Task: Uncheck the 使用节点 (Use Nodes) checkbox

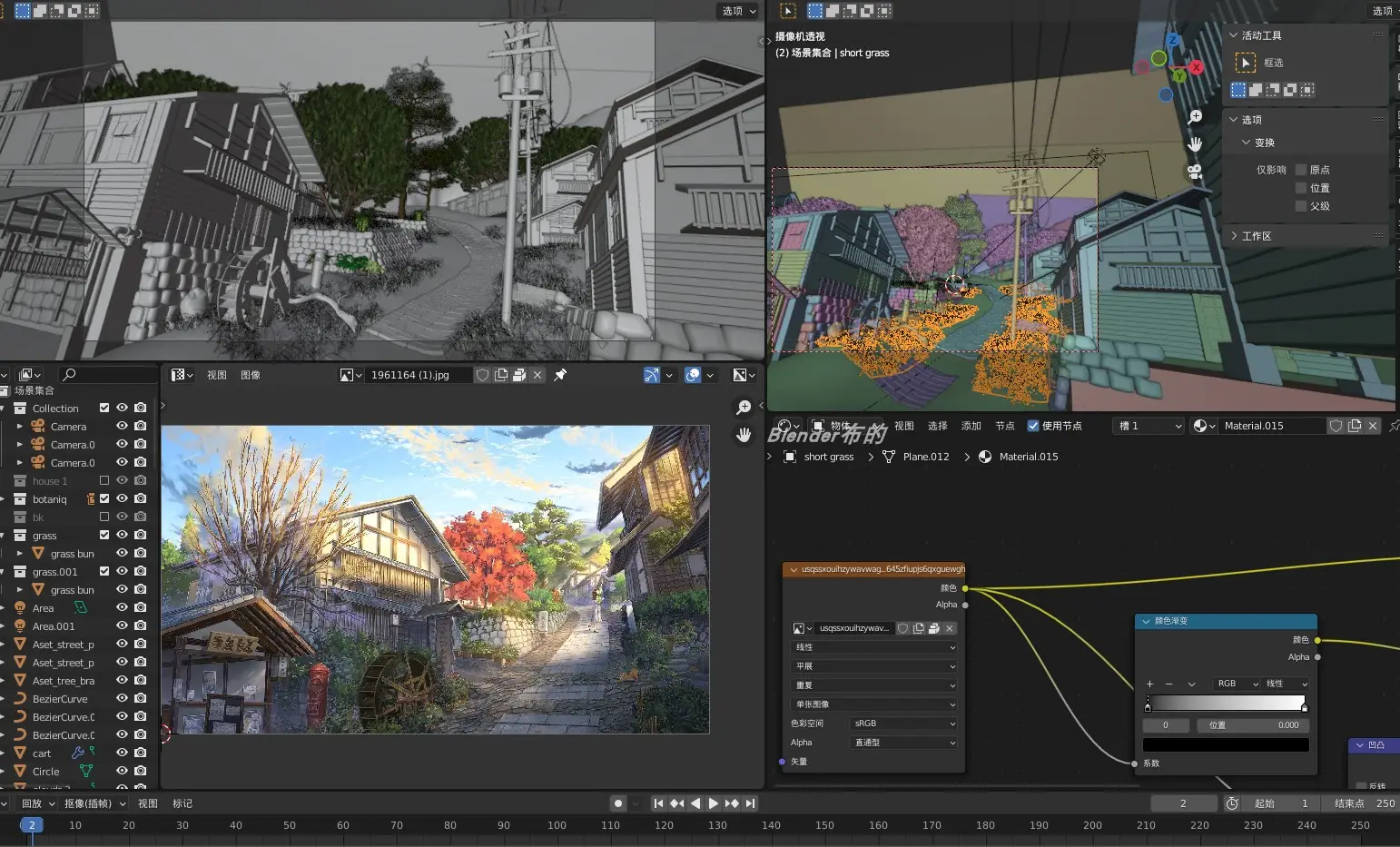Action: point(1032,426)
